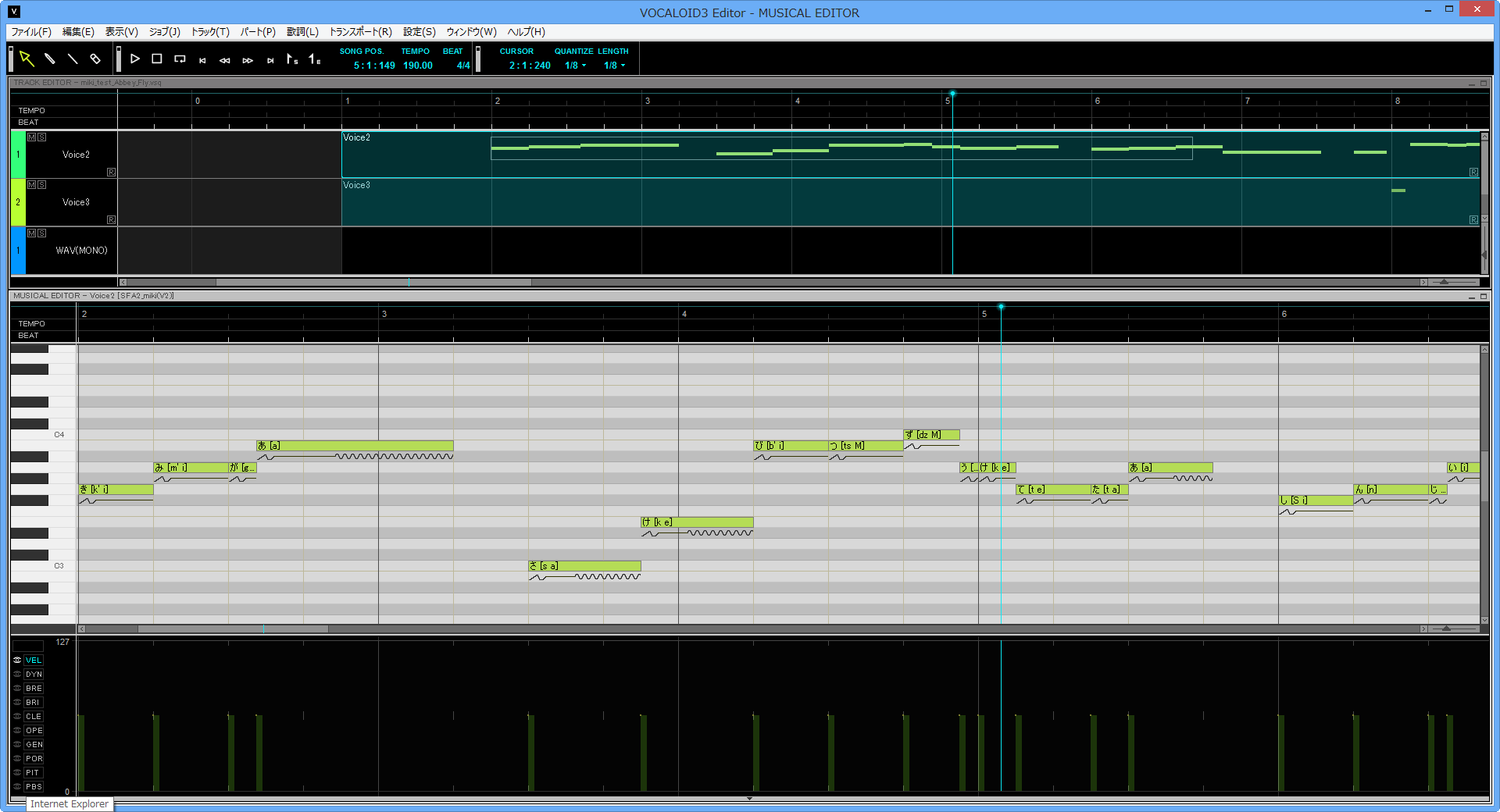Mute the Voice2 track
This screenshot has height=812, width=1500.
pyautogui.click(x=32, y=137)
